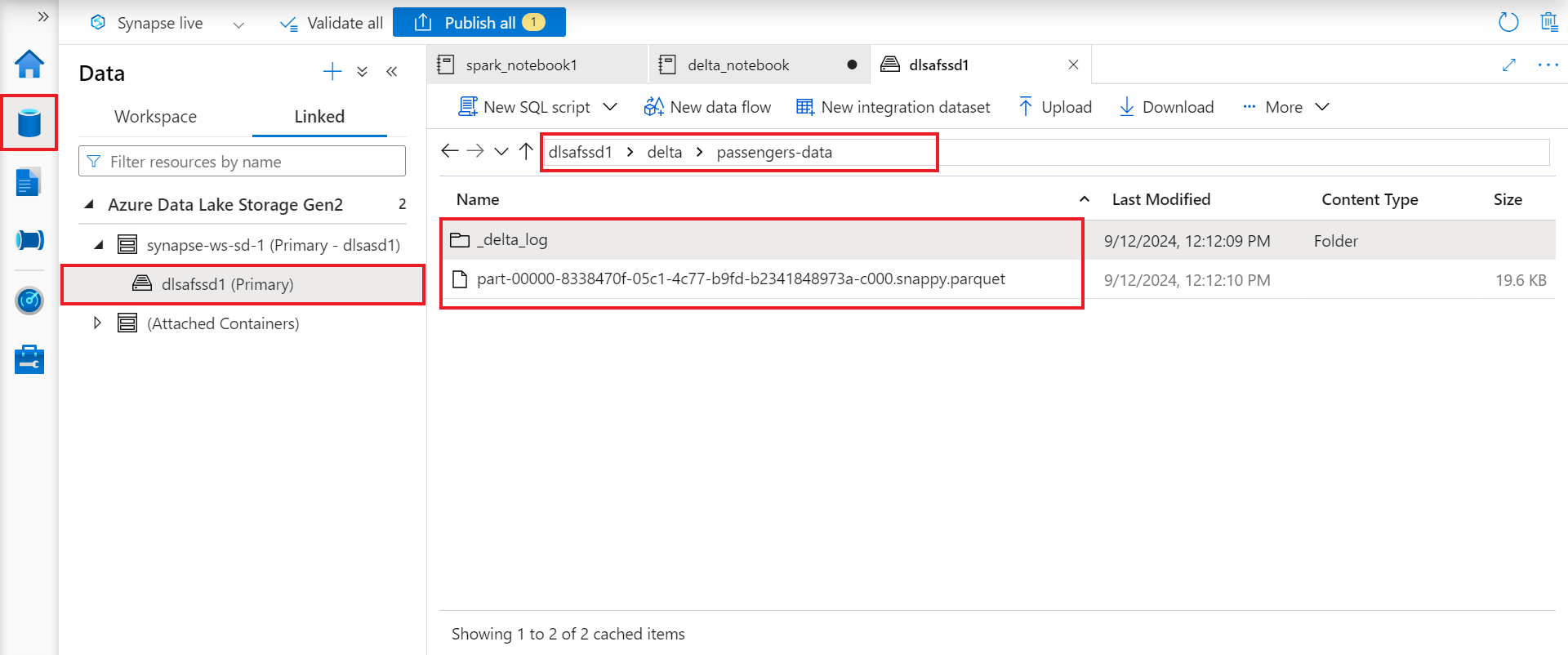Viewport: 1568px width, 655px height.
Task: Select dlsafssd1 (Primary) container
Action: 243,284
